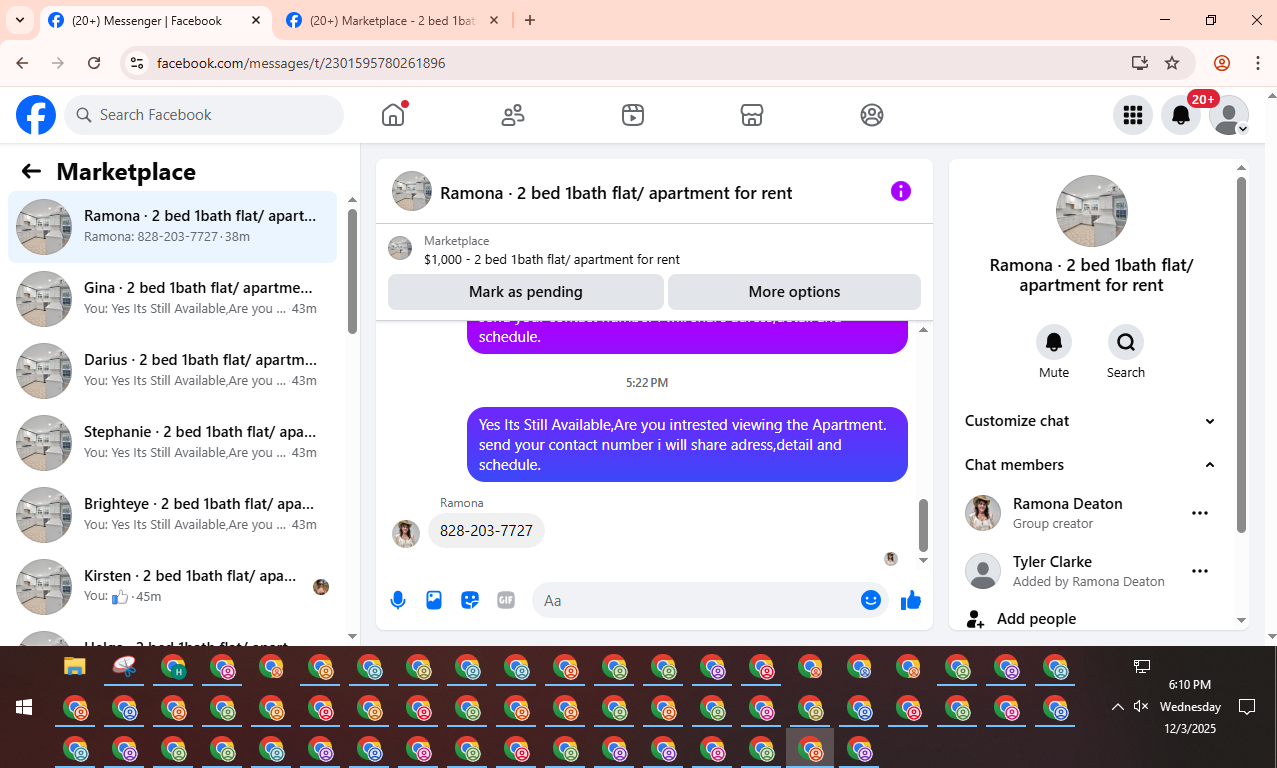Viewport: 1277px width, 768px height.
Task: Open the notifications bell with 20+ badge
Action: 1181,115
